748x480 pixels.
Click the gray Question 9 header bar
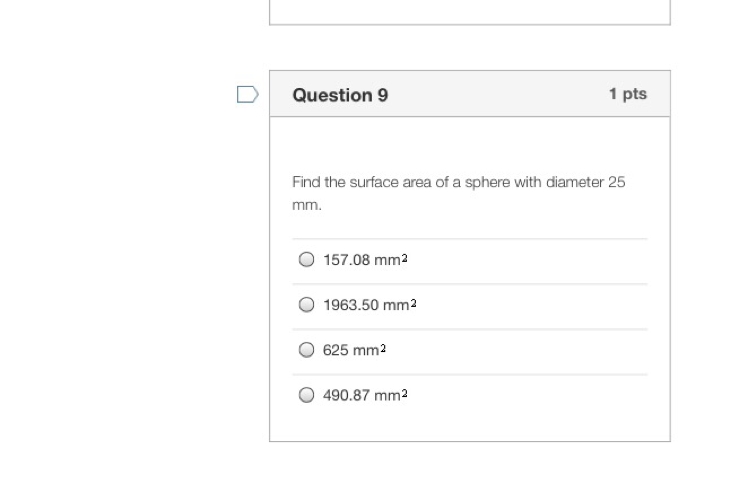(470, 94)
